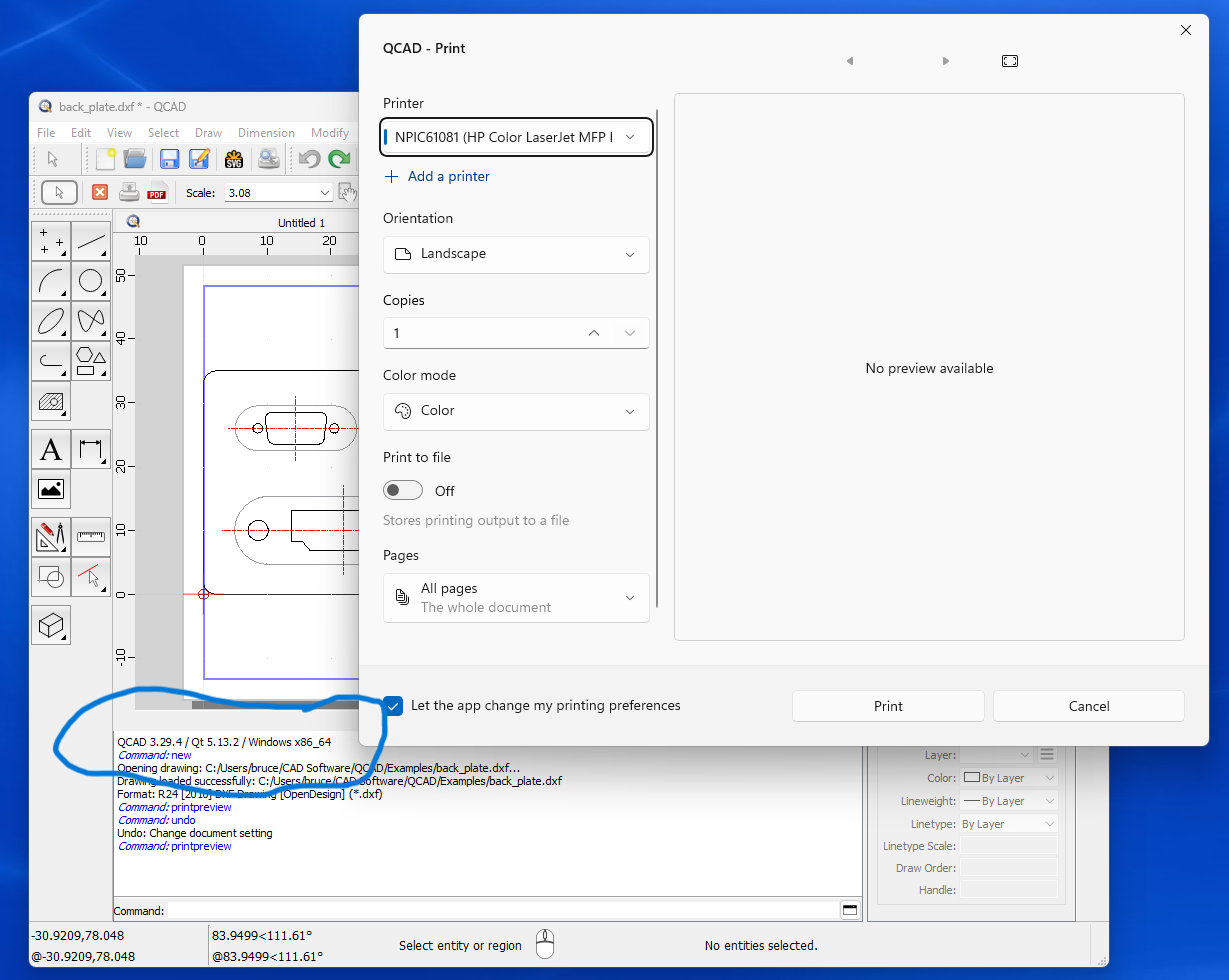The height and width of the screenshot is (980, 1229).
Task: Undo the last action
Action: coord(310,159)
